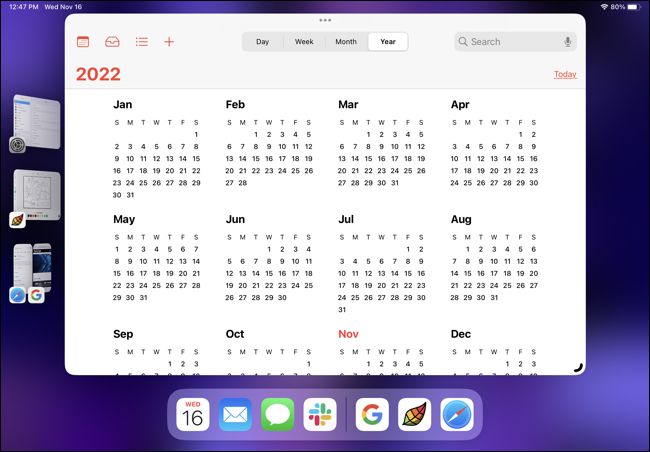Switch to Safari and Google window group thumbnail
Screen dimensions: 650x452
[33, 267]
